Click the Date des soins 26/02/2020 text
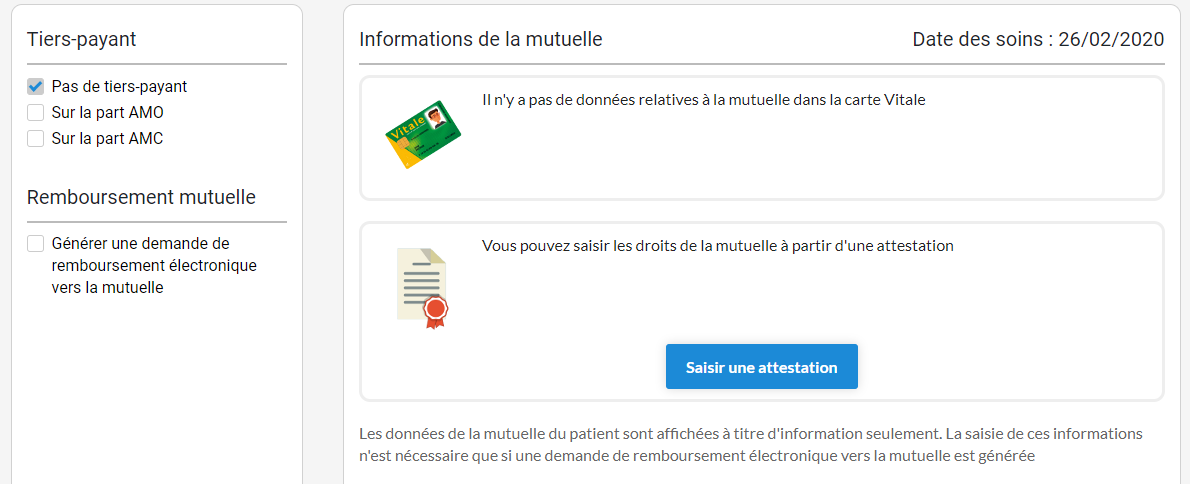Viewport: 1190px width, 484px height. click(x=1038, y=40)
